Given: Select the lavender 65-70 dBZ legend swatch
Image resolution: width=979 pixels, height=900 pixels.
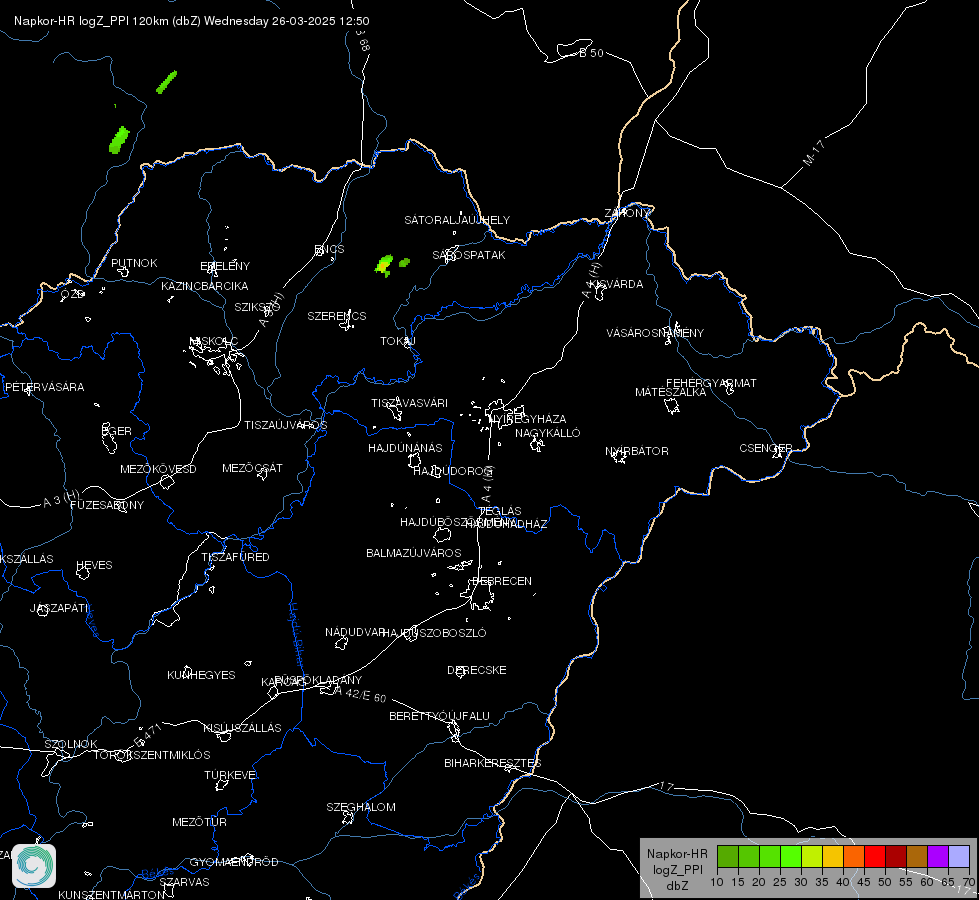Looking at the screenshot, I should (958, 856).
